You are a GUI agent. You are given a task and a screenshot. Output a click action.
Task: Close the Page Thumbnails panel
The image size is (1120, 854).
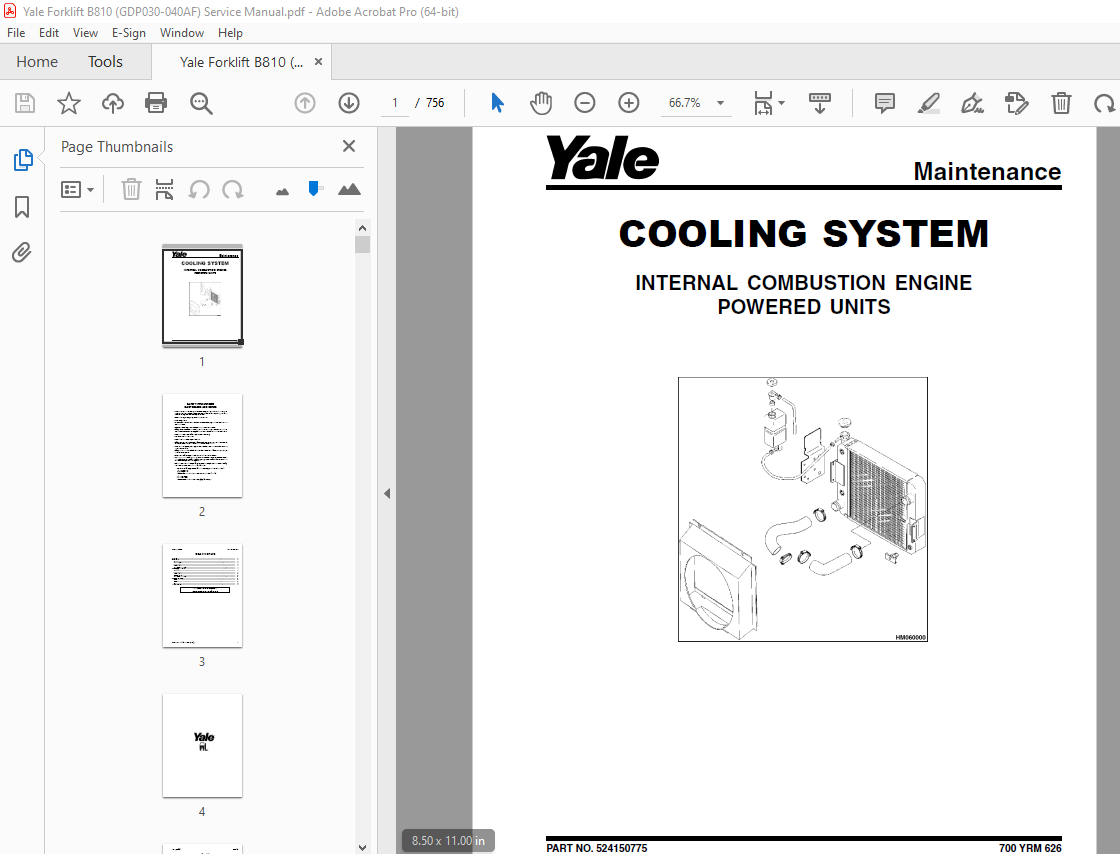[x=349, y=146]
